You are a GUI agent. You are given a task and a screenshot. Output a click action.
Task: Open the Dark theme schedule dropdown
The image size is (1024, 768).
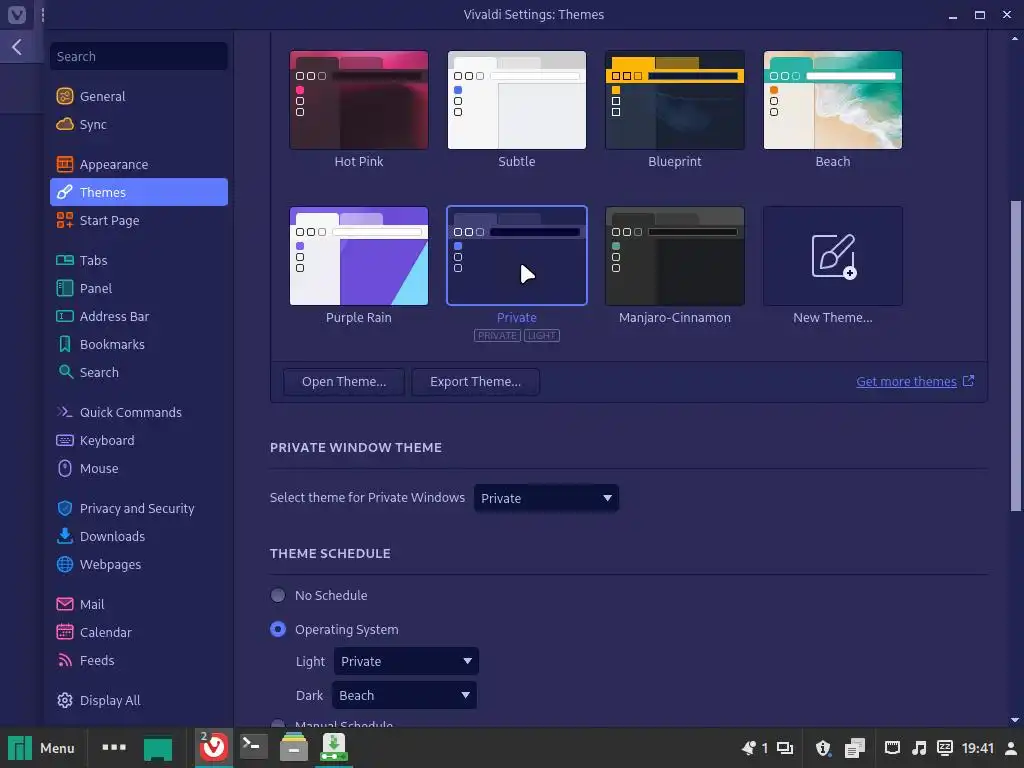404,696
